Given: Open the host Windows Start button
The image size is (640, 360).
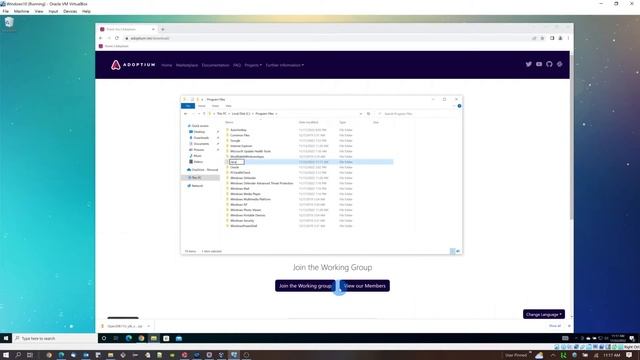Looking at the screenshot, I should [x=6, y=355].
